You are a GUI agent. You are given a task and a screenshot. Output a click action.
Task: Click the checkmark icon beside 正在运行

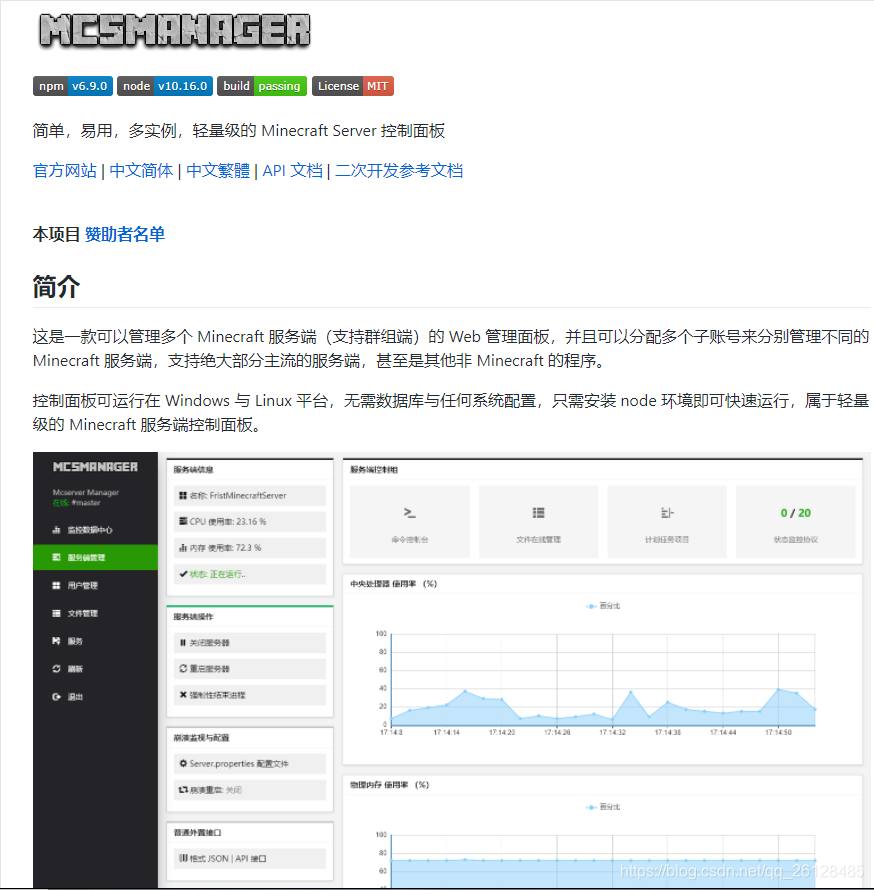click(x=183, y=574)
